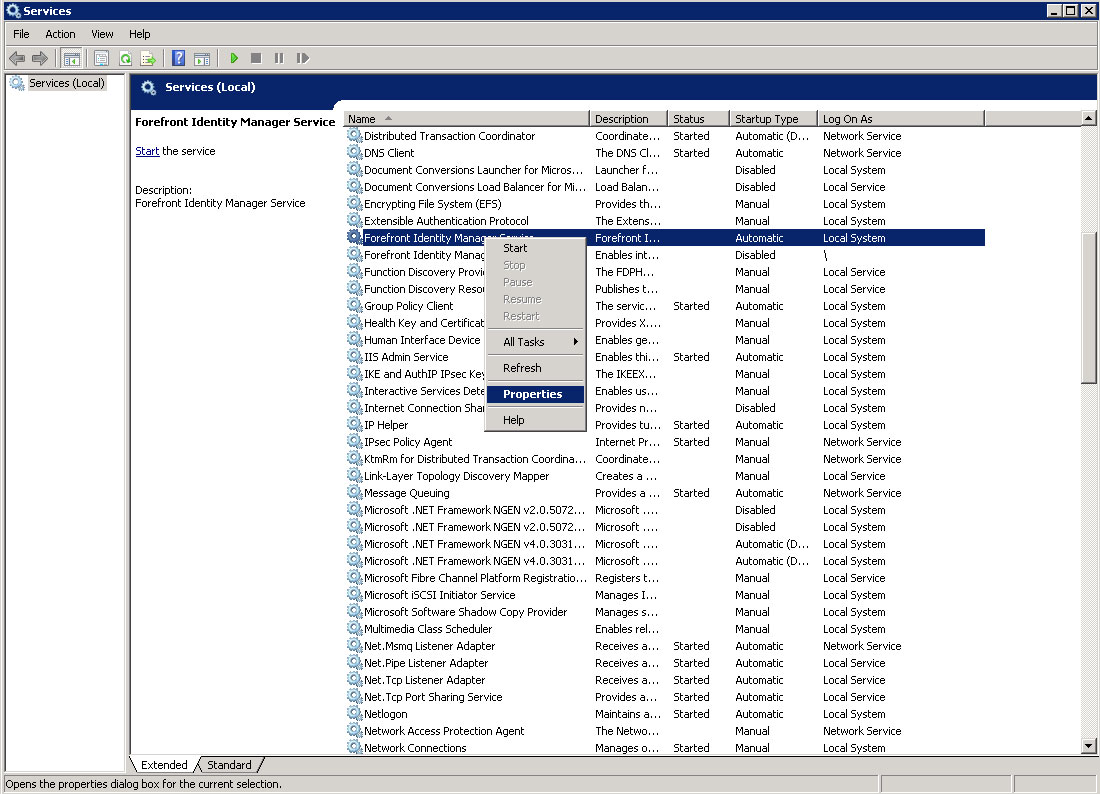This screenshot has width=1100, height=794.
Task: Click the vertical scrollbar thumb
Action: (1088, 307)
